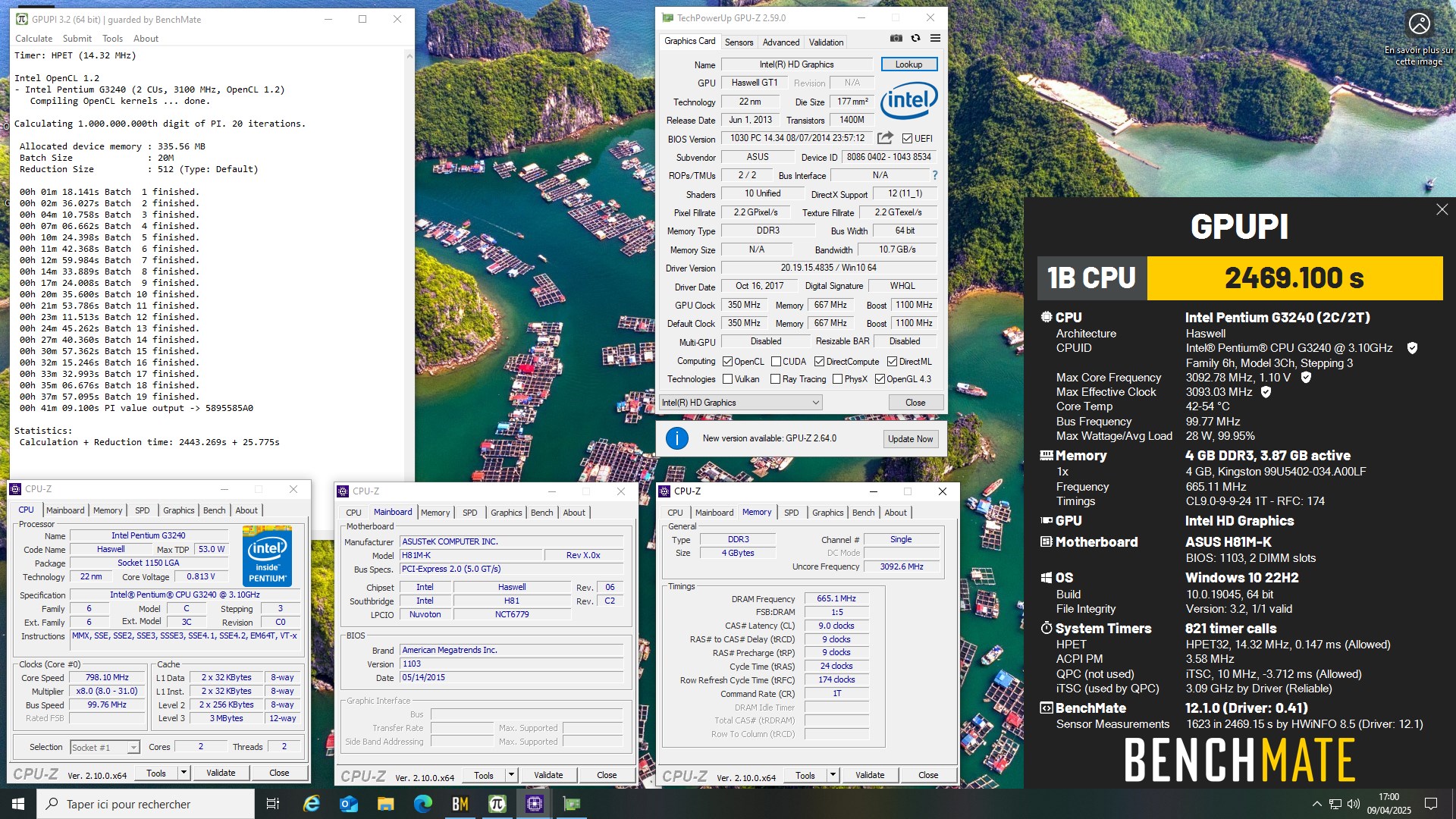Click the Lookup button in GPU-Z

tap(908, 64)
